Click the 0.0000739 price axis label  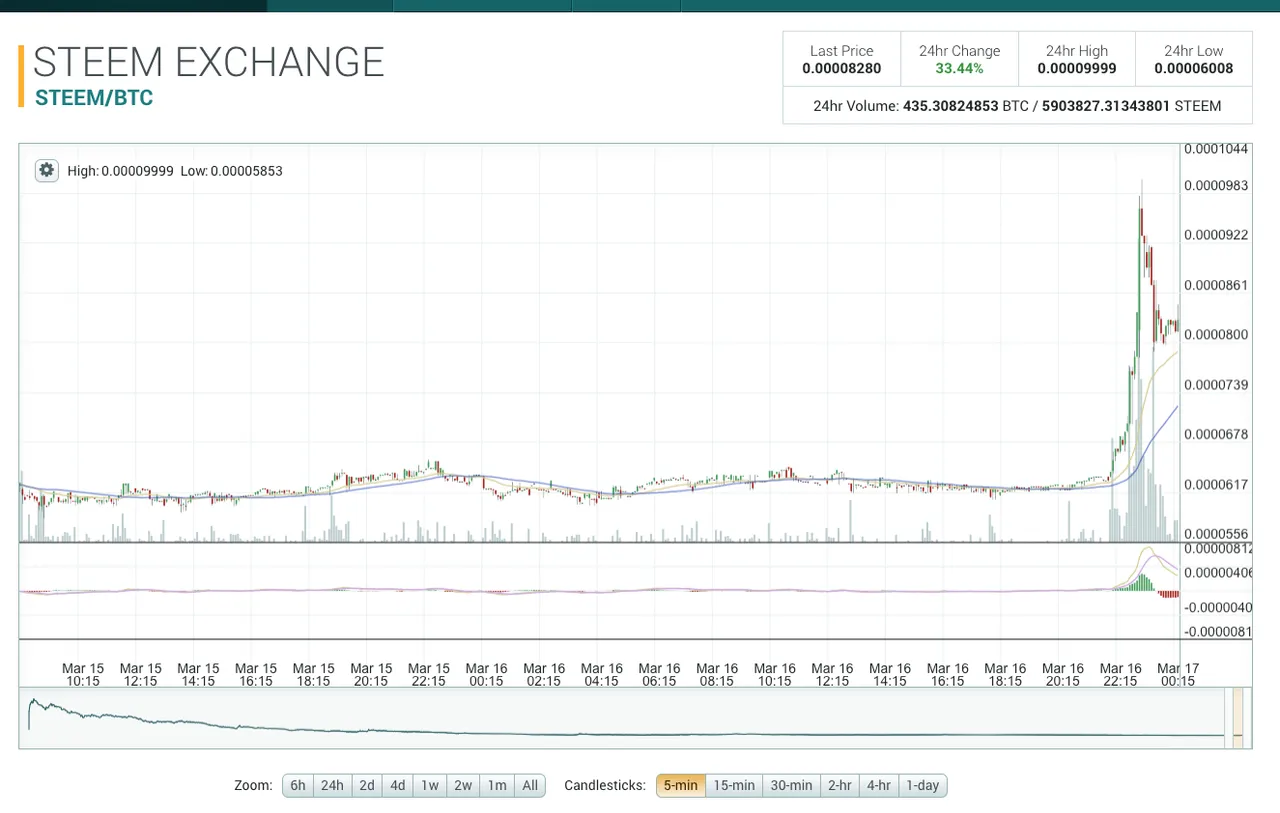(1216, 385)
